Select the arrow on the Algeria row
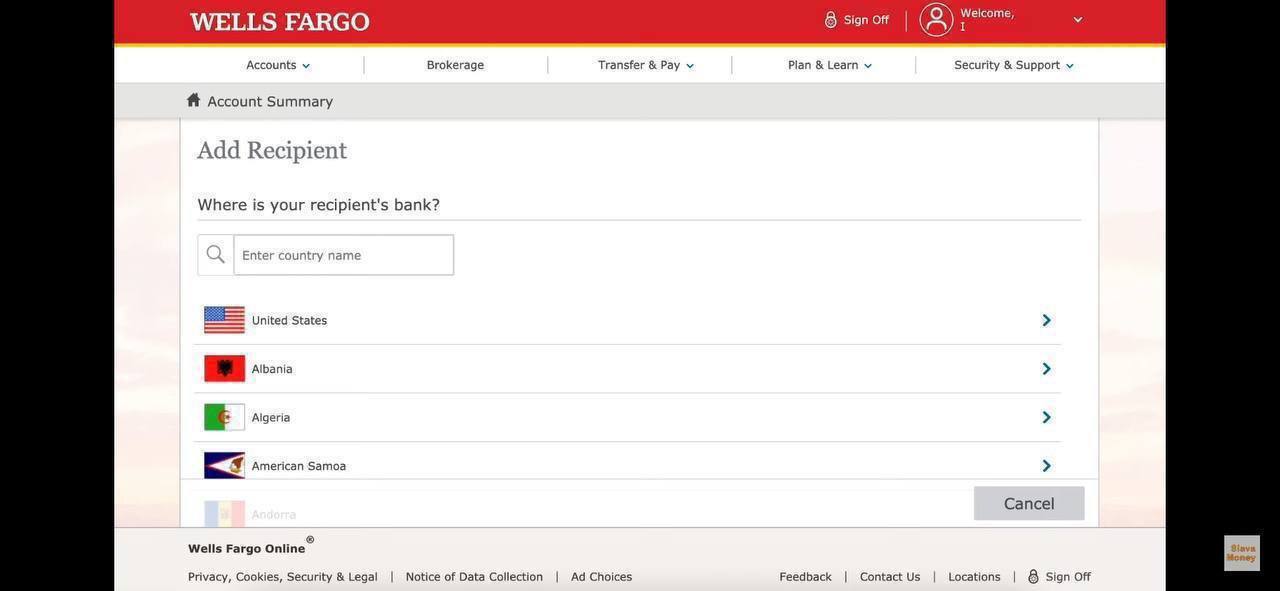The image size is (1280, 591). click(1046, 417)
